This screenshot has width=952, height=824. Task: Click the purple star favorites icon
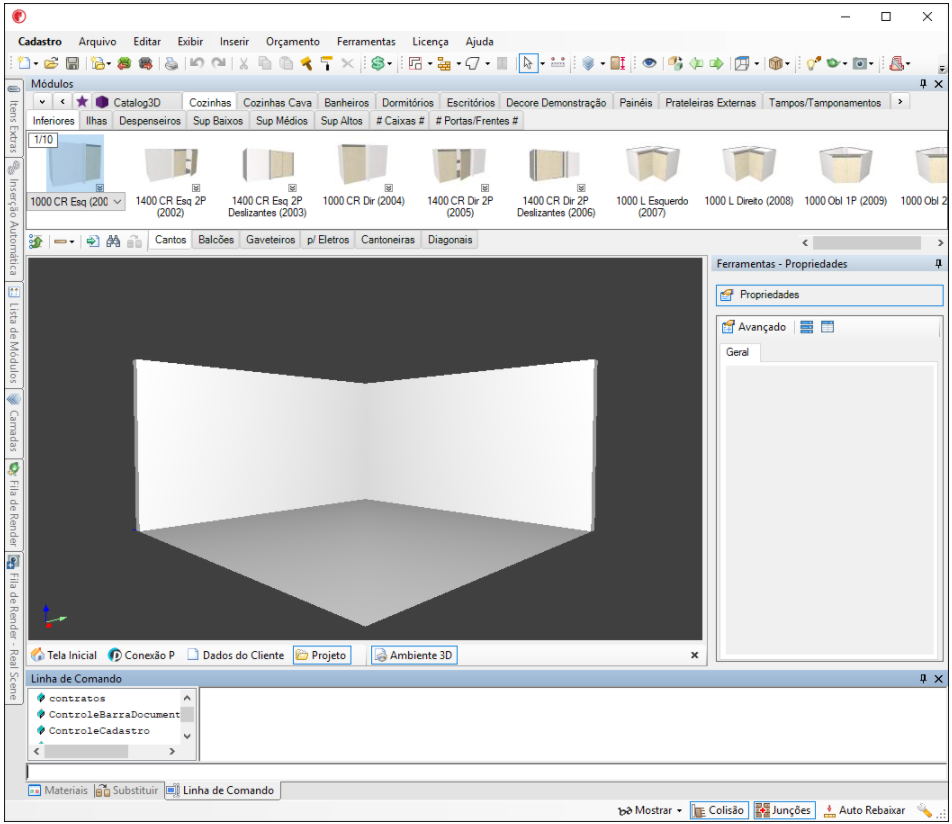pyautogui.click(x=82, y=101)
